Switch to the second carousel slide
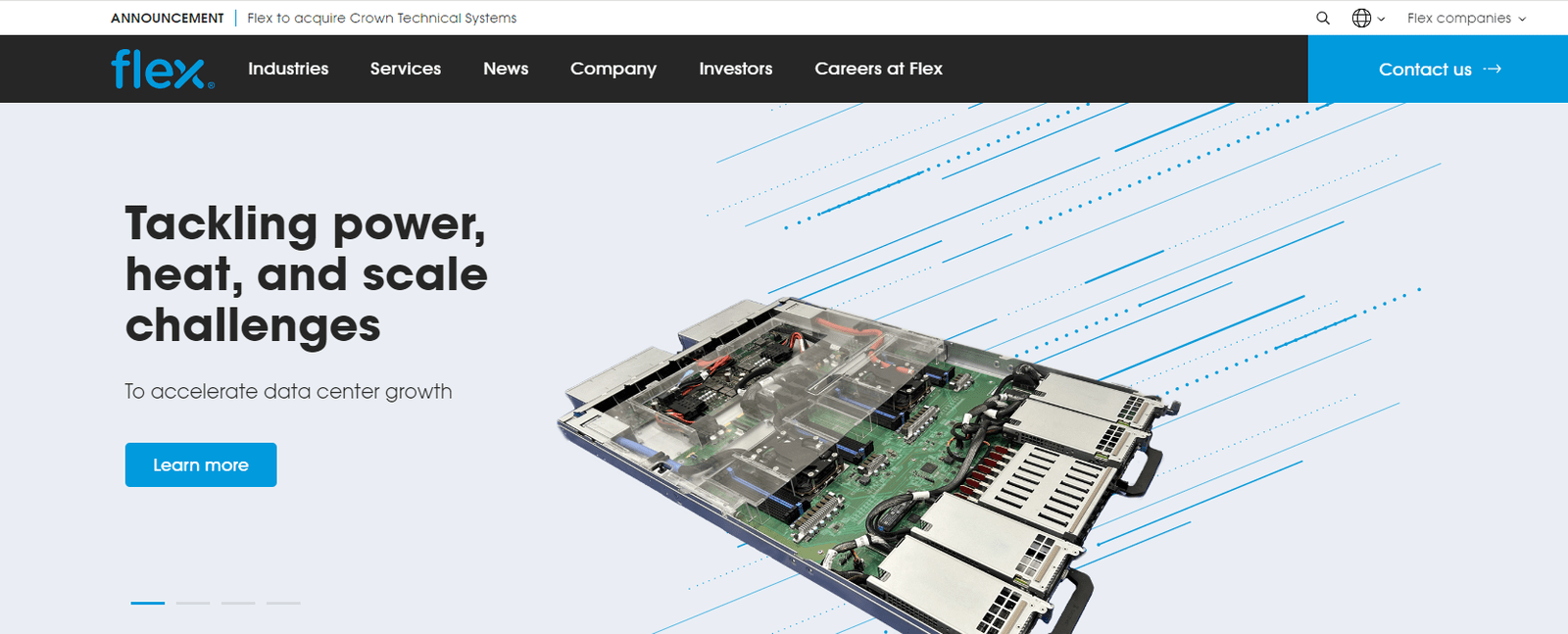The height and width of the screenshot is (634, 1568). point(193,603)
